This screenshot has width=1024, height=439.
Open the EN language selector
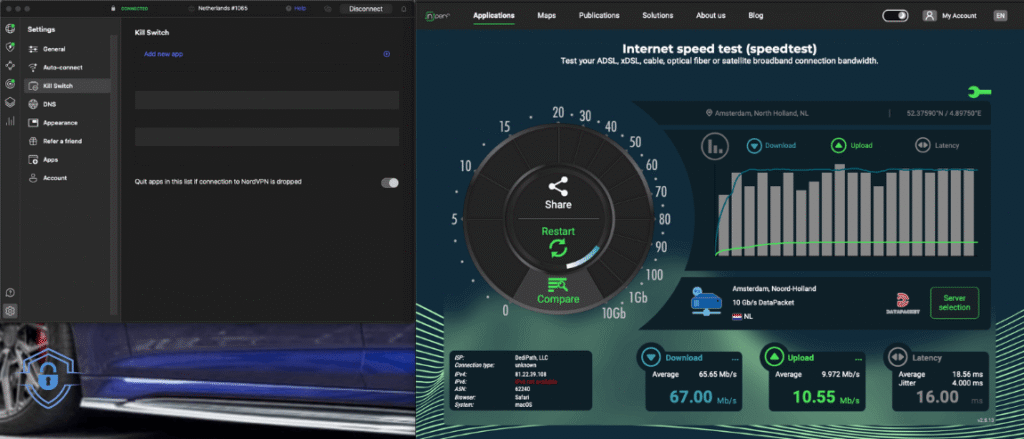click(1000, 16)
